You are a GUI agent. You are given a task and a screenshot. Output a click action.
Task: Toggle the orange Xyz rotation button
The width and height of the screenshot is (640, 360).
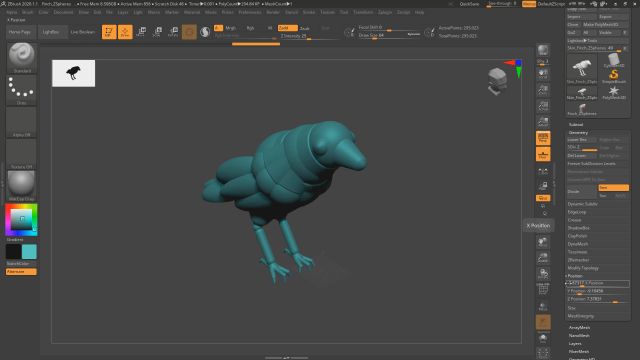pos(543,198)
